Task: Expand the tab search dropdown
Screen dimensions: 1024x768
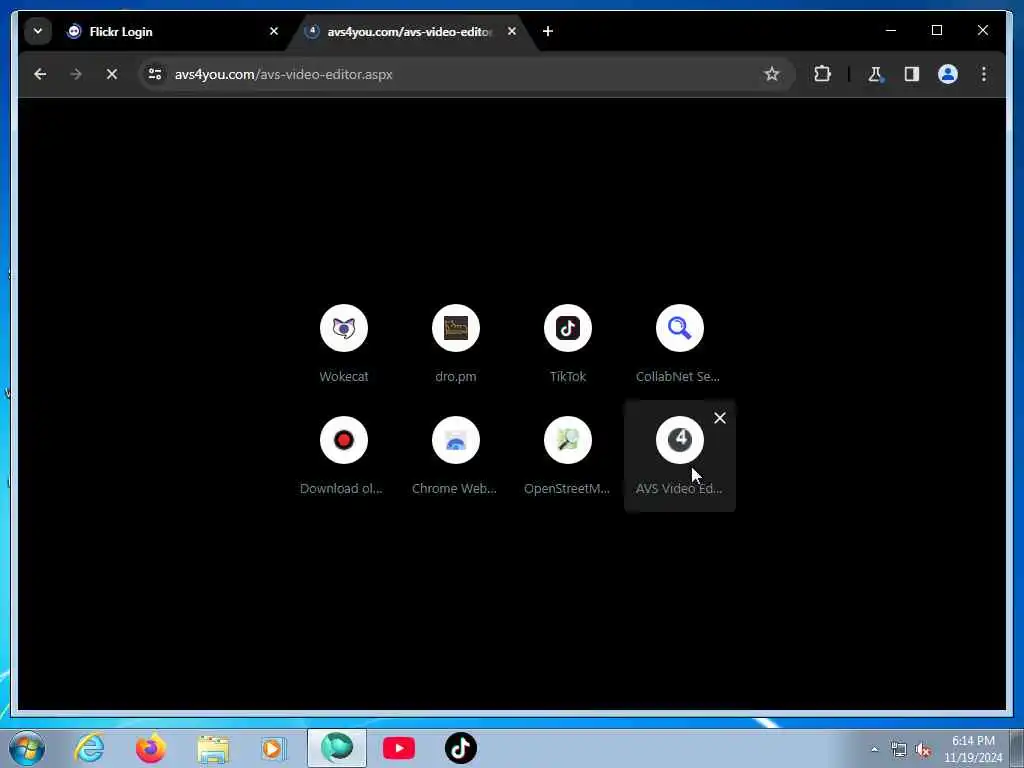Action: (x=38, y=31)
